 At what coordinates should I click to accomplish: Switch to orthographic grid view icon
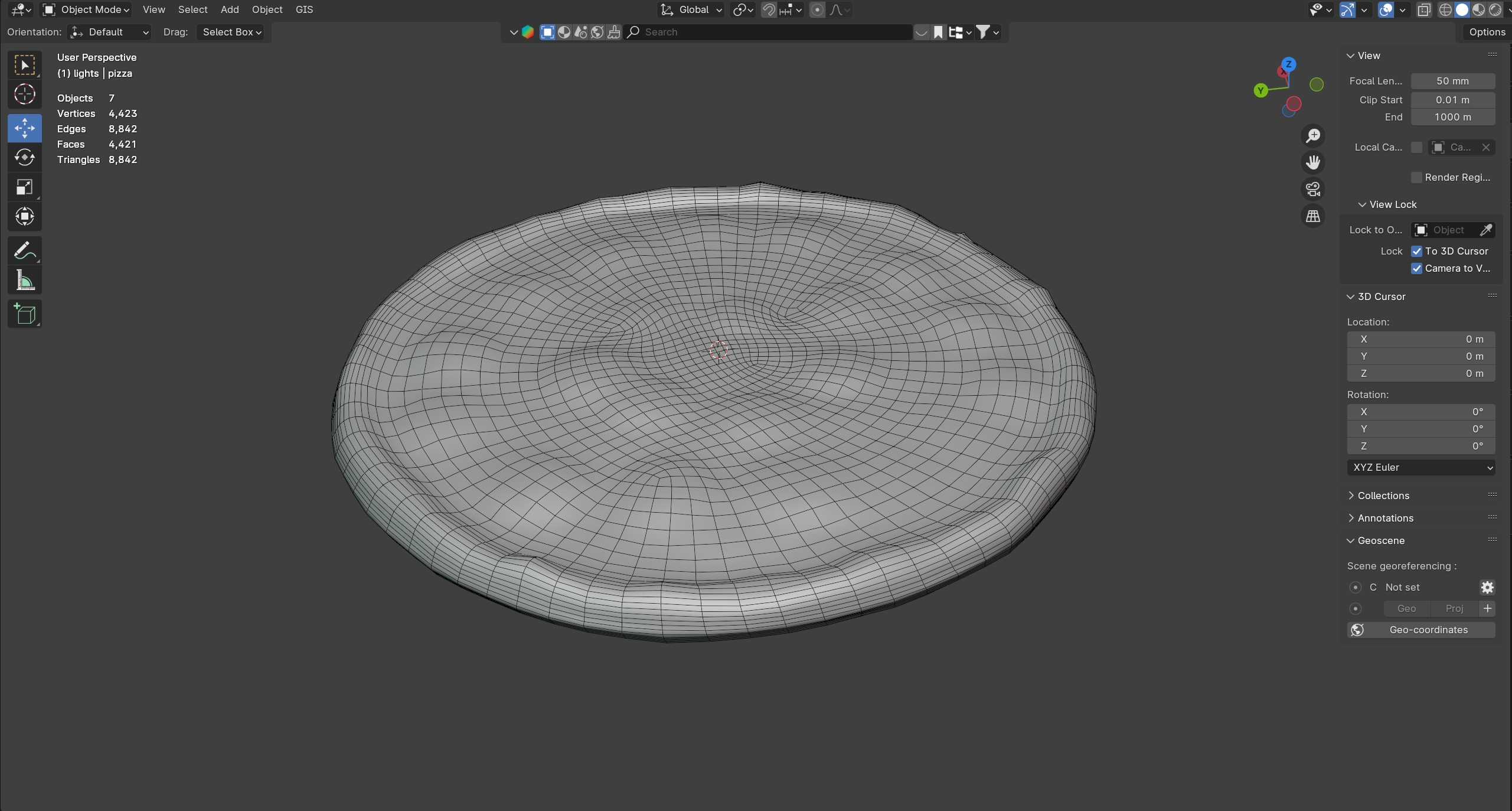1312,216
